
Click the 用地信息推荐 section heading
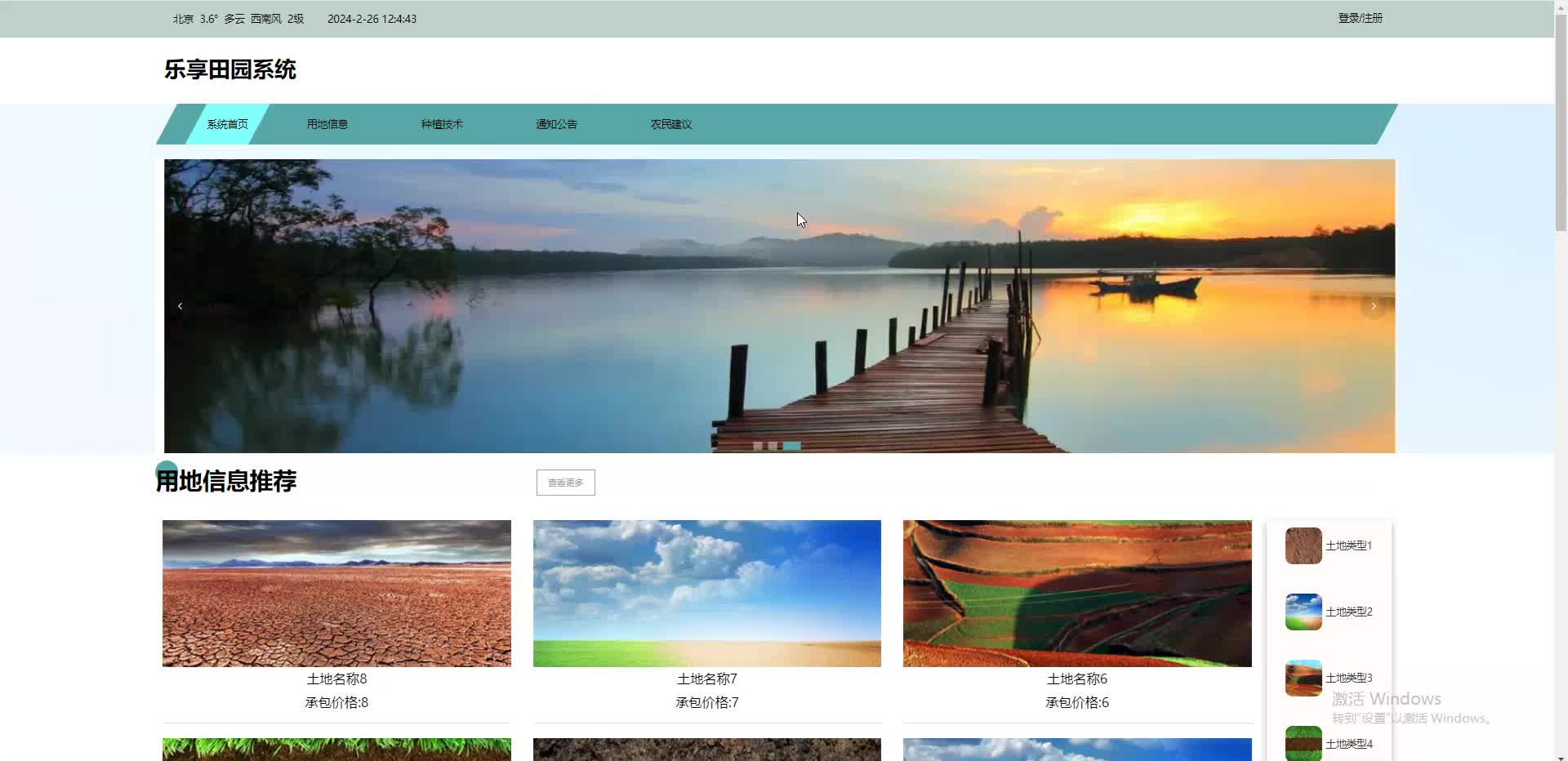point(226,481)
